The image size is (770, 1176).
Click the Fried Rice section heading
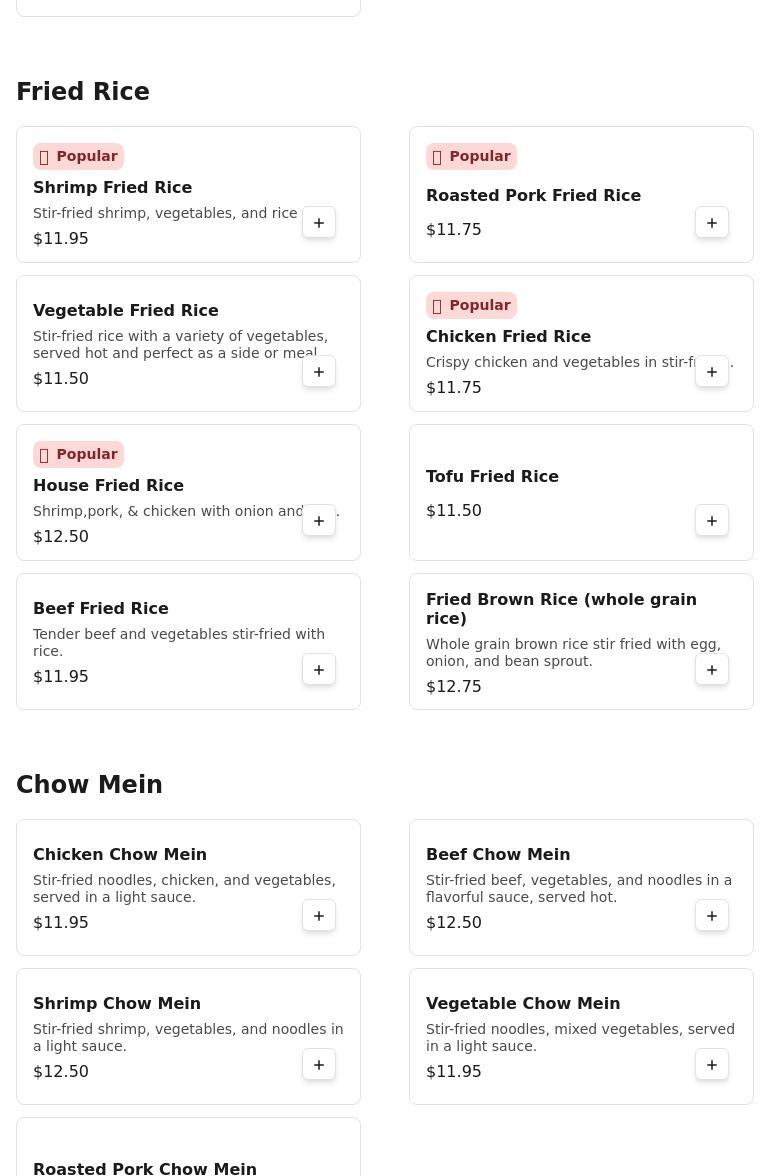click(x=83, y=92)
